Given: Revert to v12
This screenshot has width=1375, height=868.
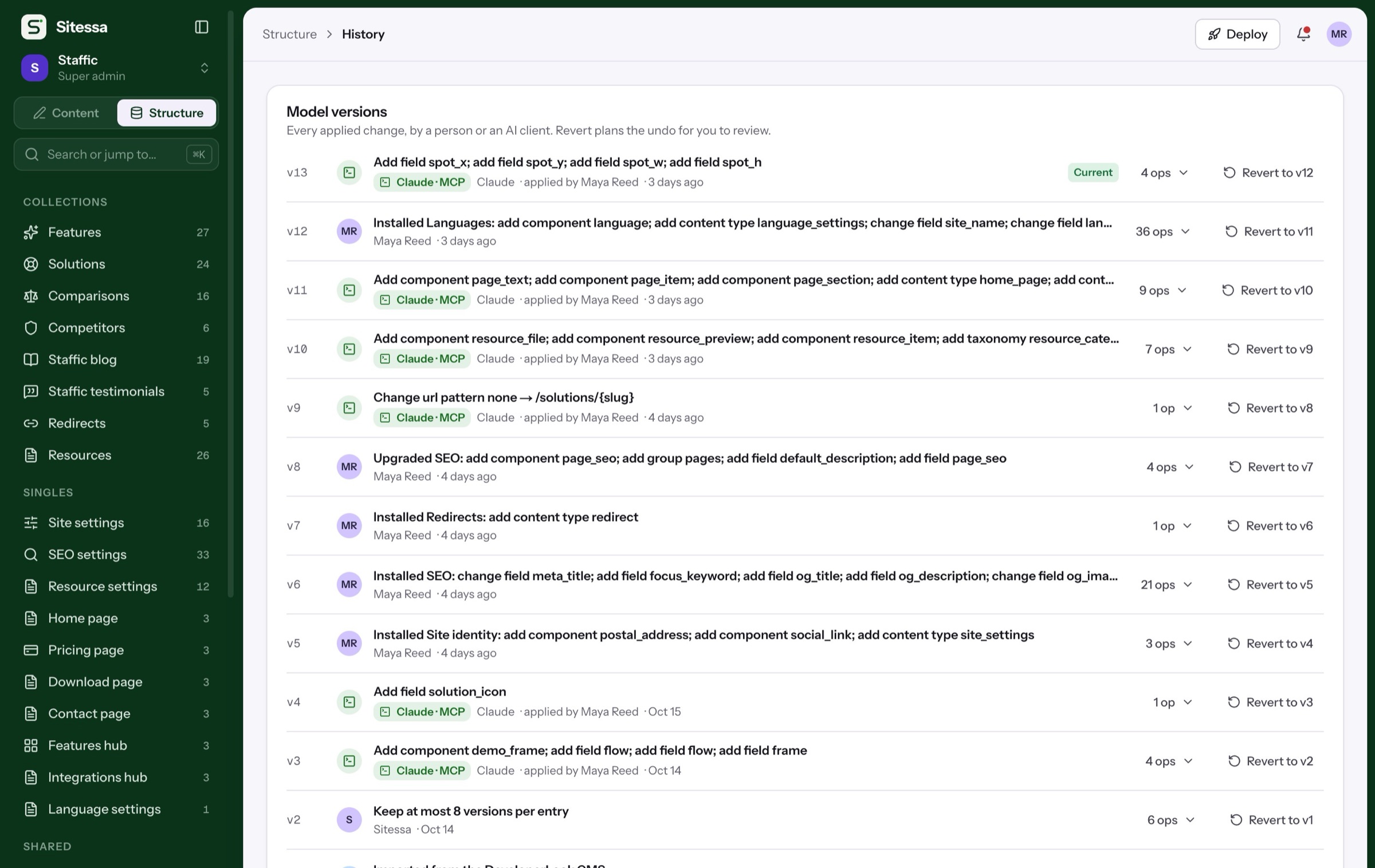Looking at the screenshot, I should (x=1268, y=172).
